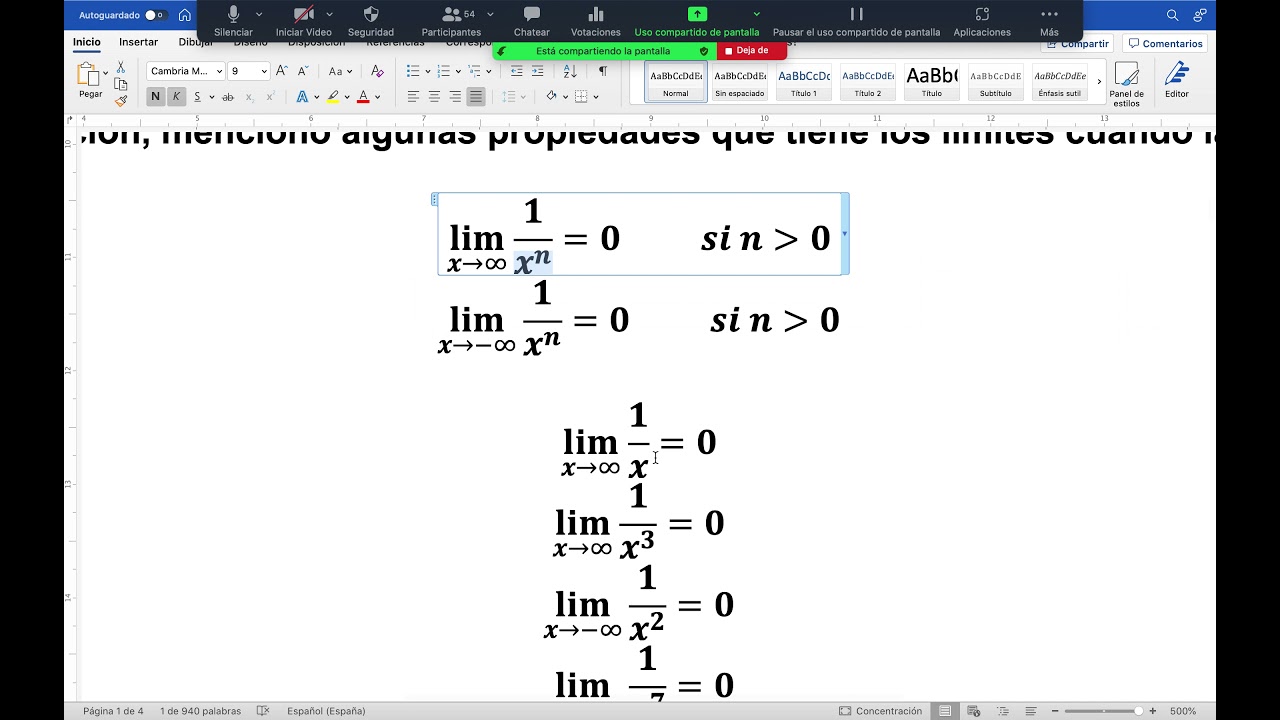Image resolution: width=1280 pixels, height=720 pixels.
Task: Mute microphone with Silenciar in Zoom bar
Action: [233, 22]
